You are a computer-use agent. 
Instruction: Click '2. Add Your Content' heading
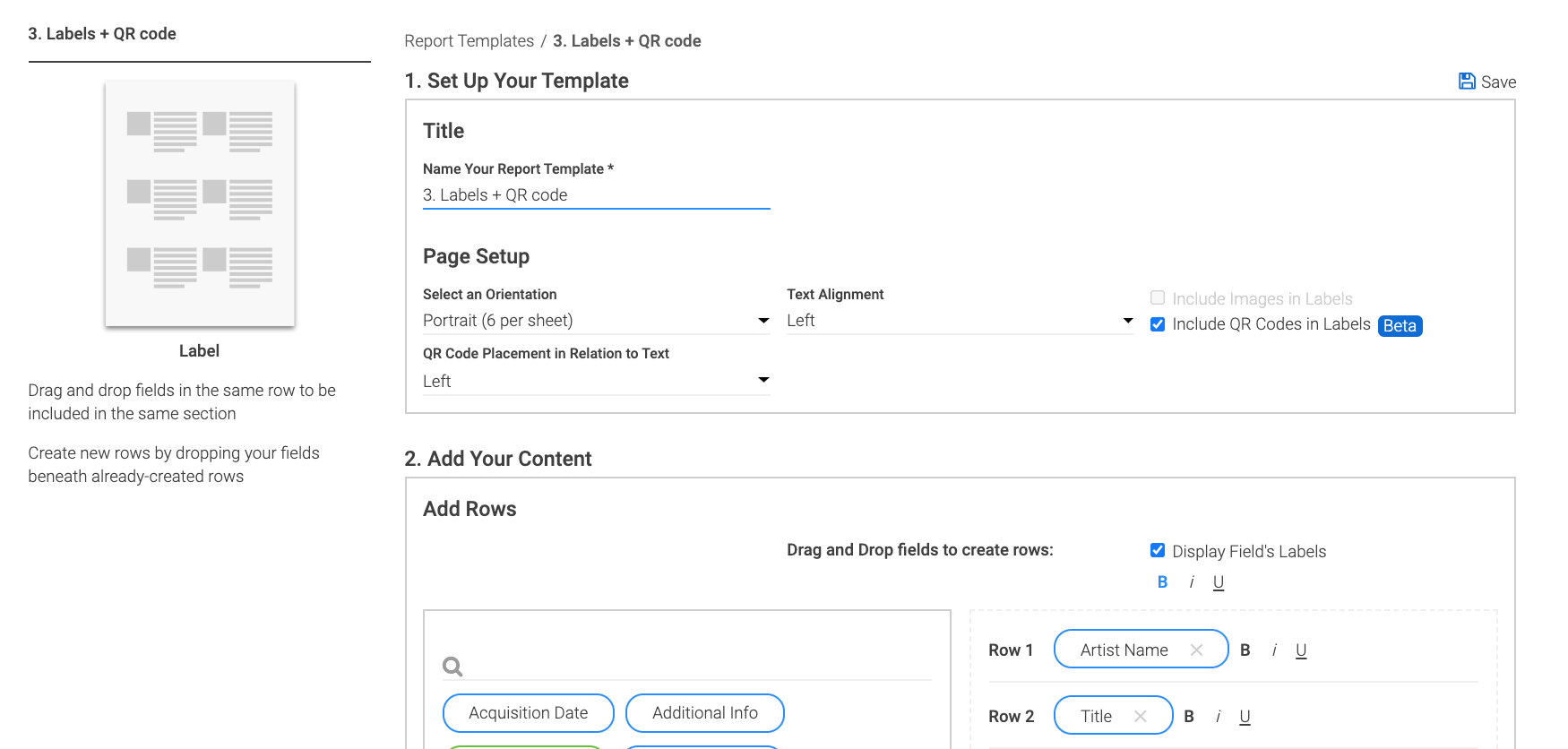click(x=498, y=459)
